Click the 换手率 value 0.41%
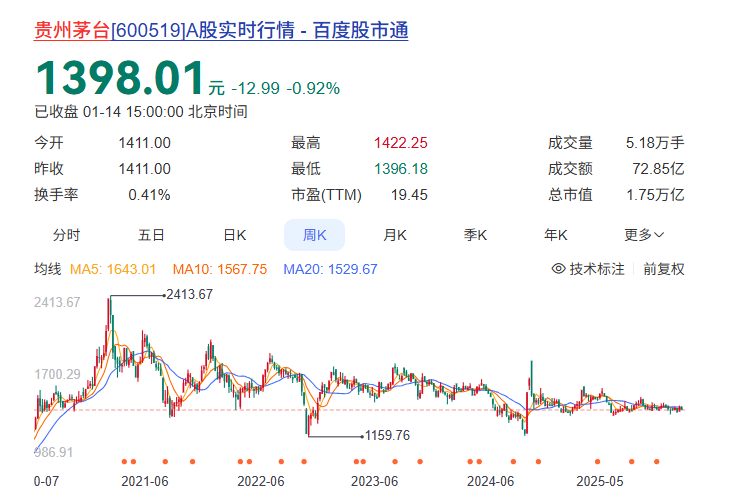The height and width of the screenshot is (503, 739). click(149, 195)
